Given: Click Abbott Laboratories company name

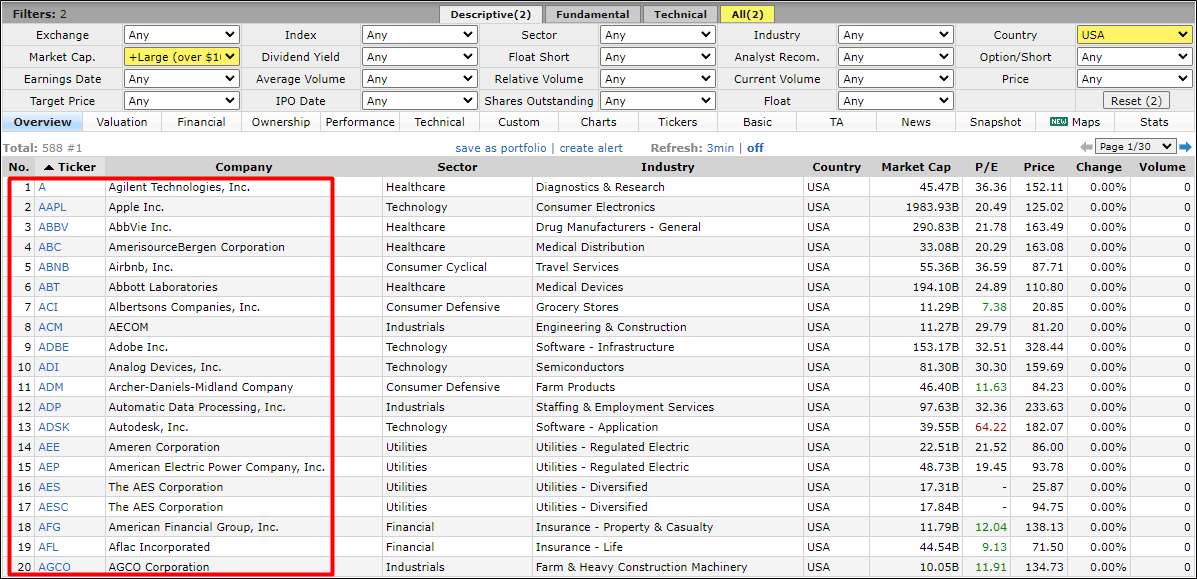Looking at the screenshot, I should coord(163,287).
